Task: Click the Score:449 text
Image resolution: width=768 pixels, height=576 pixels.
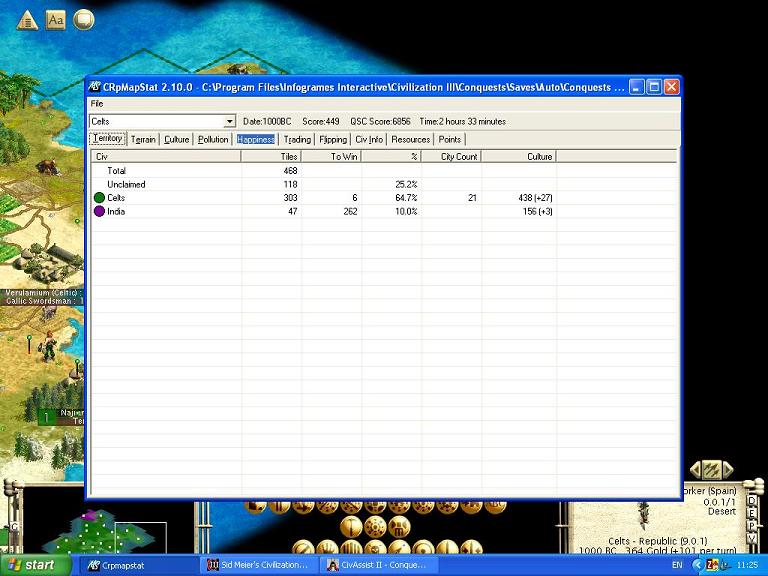Action: pos(321,121)
